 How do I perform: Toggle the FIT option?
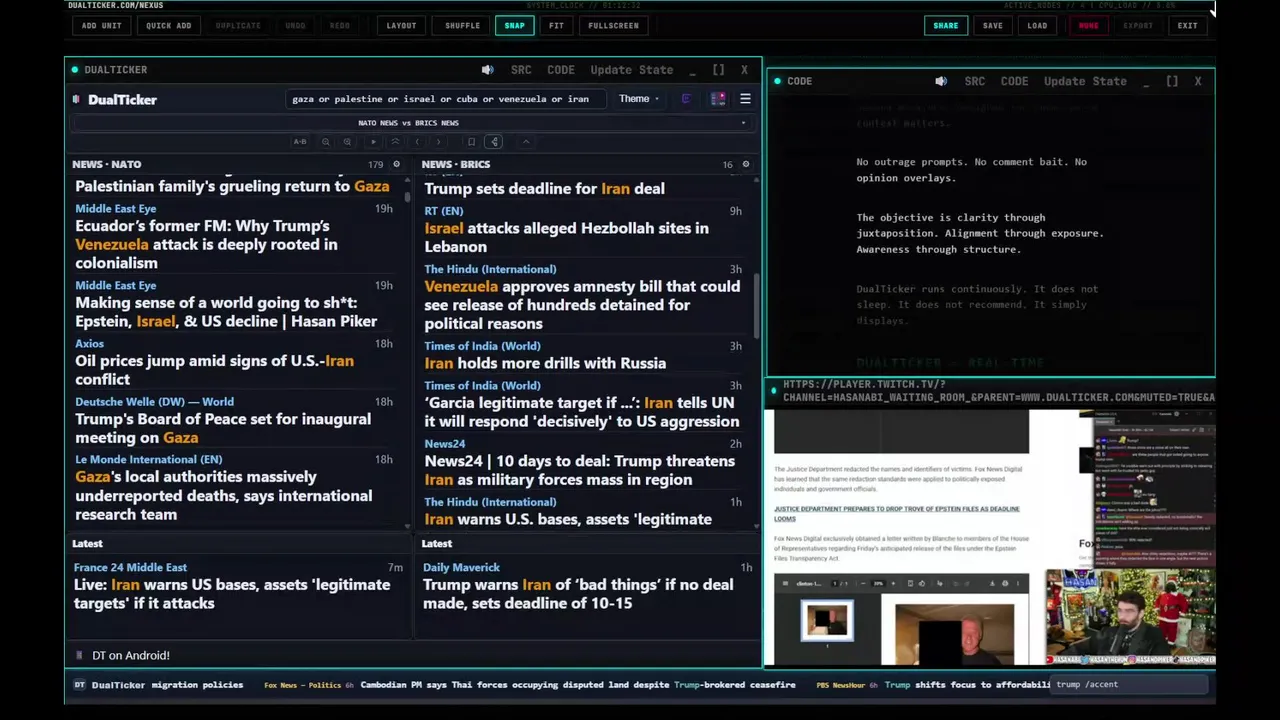(556, 25)
